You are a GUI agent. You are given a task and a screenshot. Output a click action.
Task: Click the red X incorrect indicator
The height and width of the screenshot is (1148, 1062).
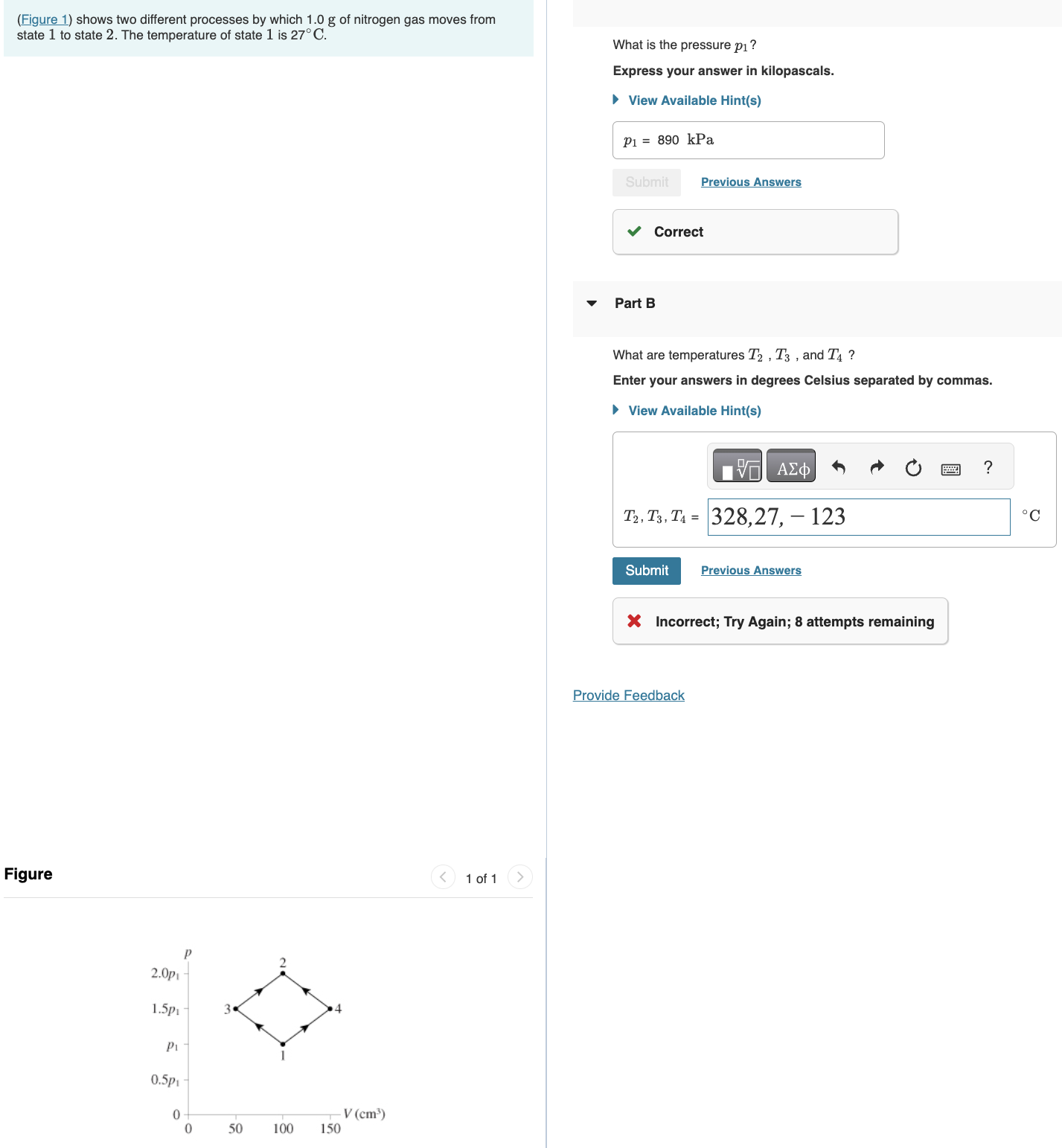click(633, 621)
